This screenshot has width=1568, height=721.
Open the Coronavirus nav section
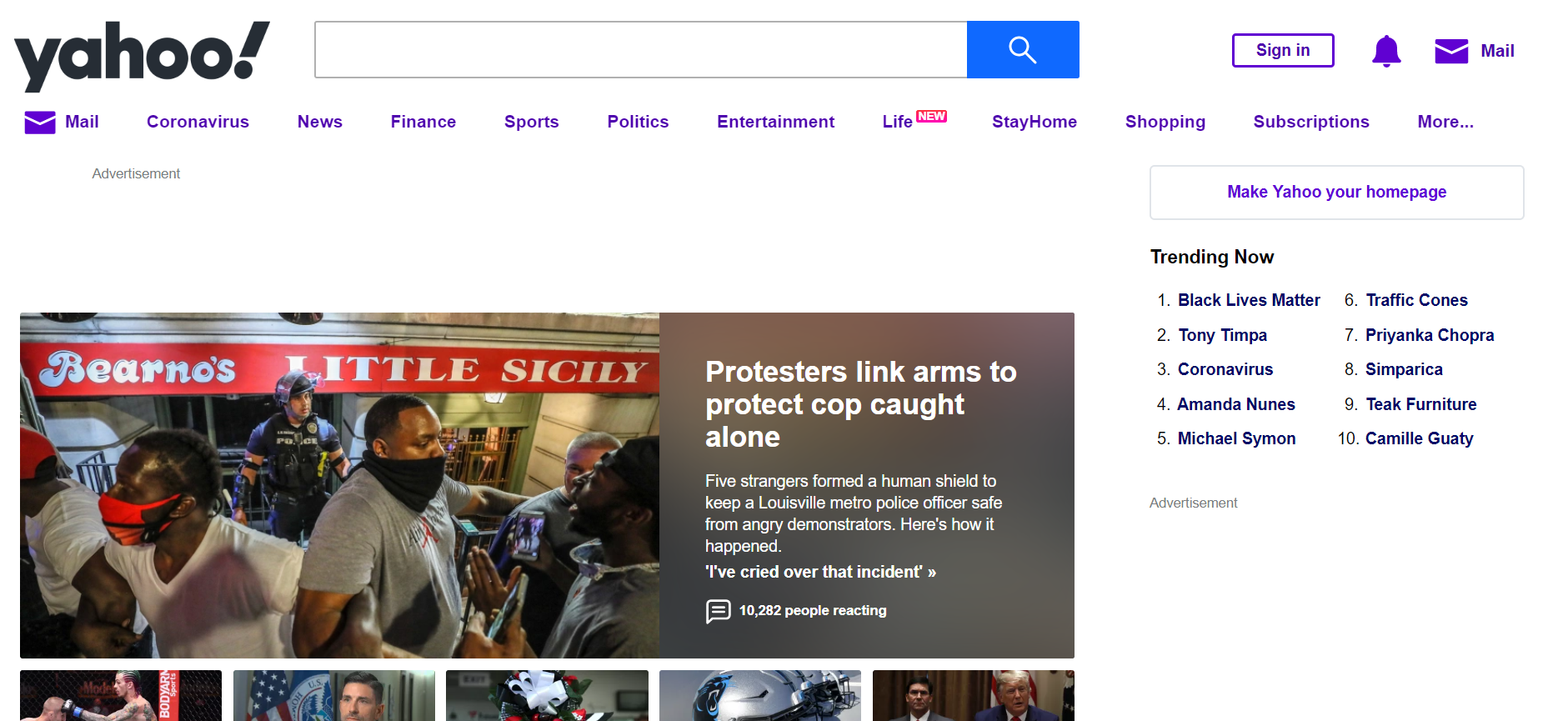click(x=198, y=122)
